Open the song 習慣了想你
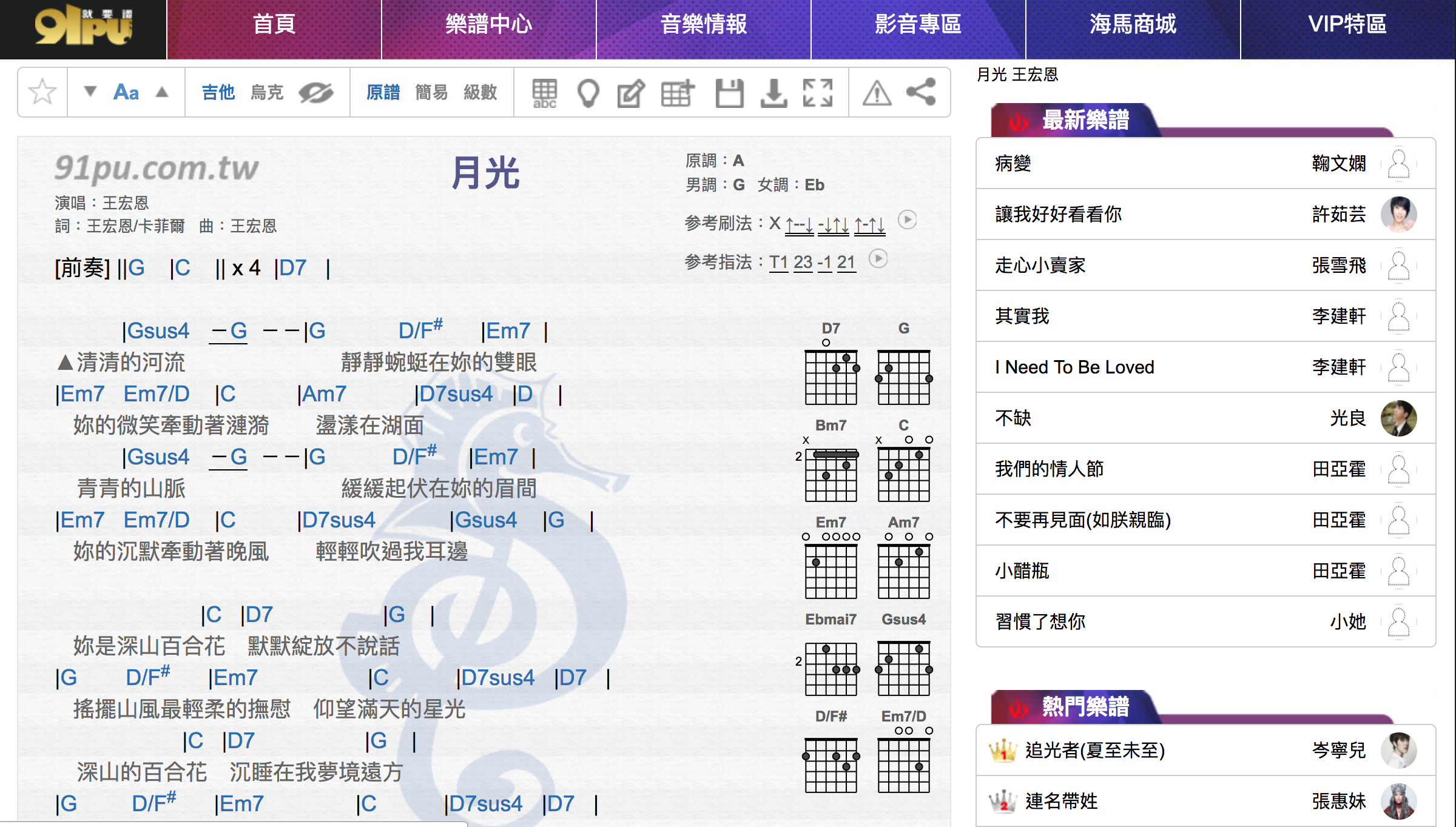Viewport: 1456px width, 827px height. pos(1205,621)
